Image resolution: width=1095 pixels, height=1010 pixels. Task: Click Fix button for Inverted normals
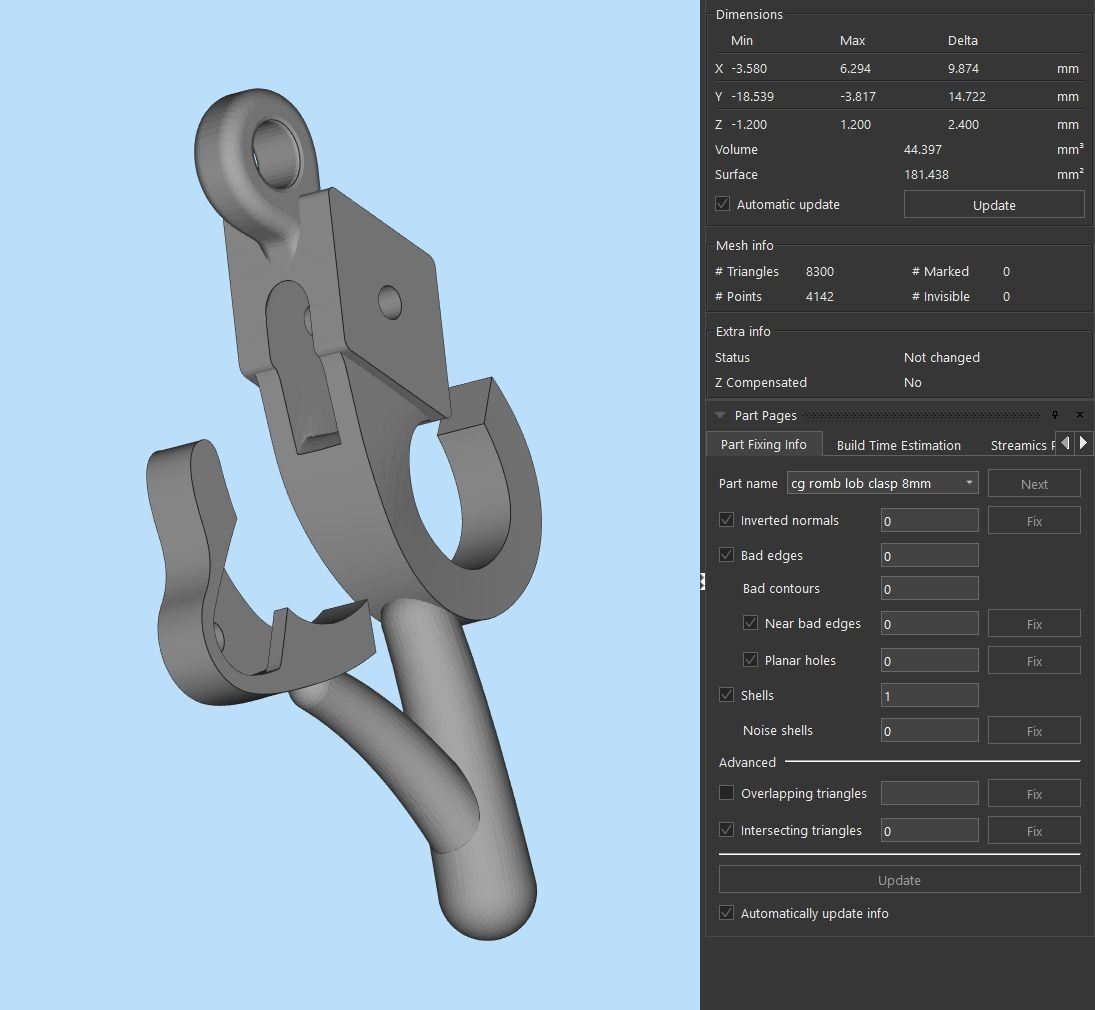coord(1034,521)
